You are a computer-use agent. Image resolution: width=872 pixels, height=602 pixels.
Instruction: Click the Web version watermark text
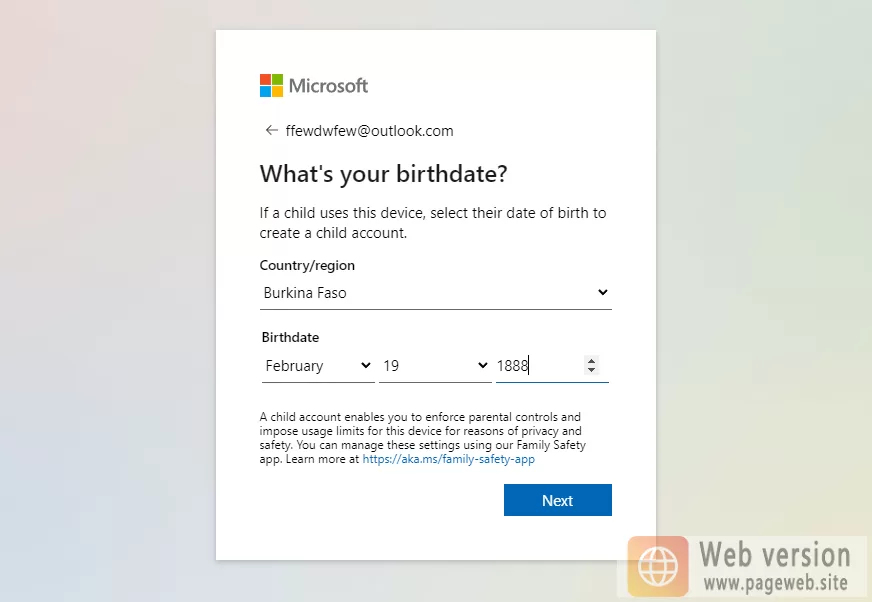pyautogui.click(x=775, y=555)
